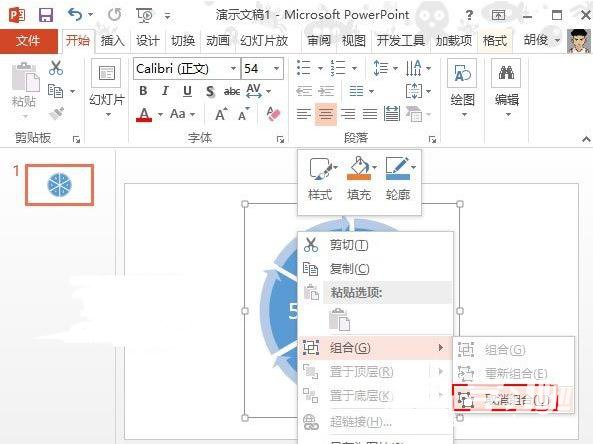
Task: Click the Fill (填充) paint bucket button
Action: pyautogui.click(x=359, y=179)
